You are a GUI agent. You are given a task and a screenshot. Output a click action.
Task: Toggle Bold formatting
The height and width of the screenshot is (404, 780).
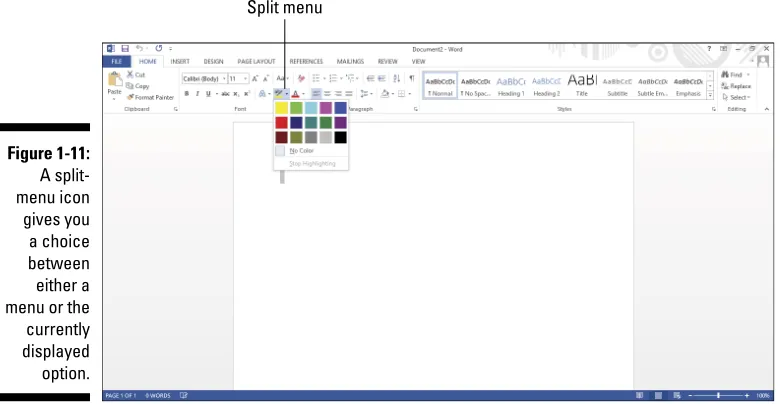[x=187, y=94]
